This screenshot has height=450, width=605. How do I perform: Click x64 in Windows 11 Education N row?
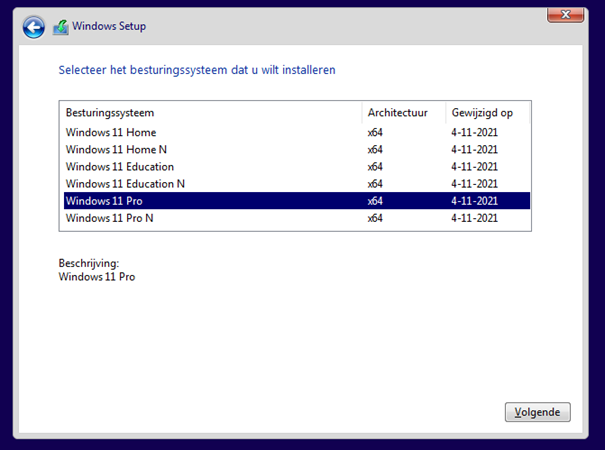[375, 184]
